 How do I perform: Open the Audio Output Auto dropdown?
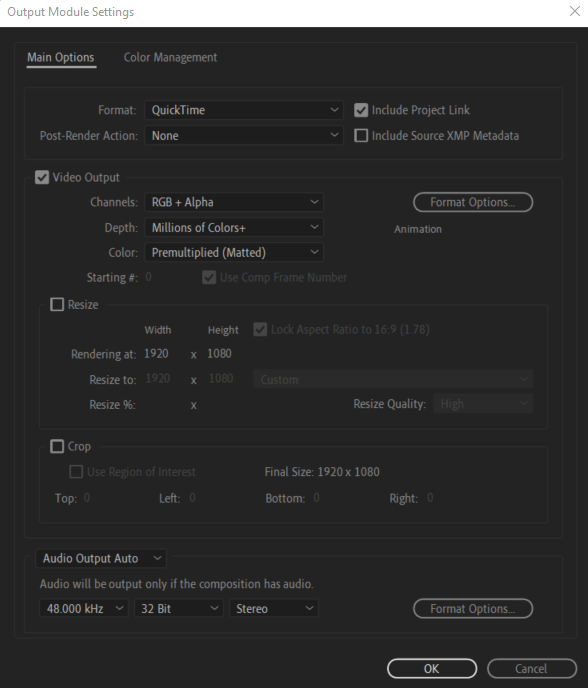[101, 559]
